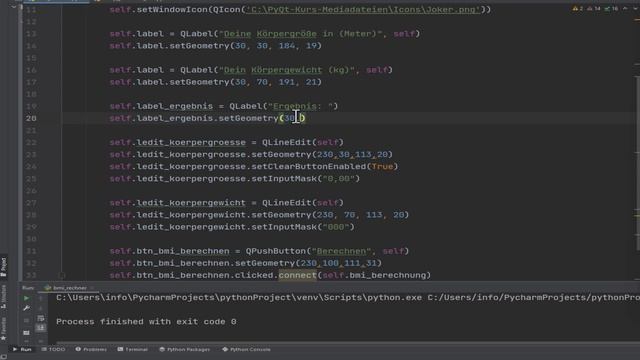Click the python.exe path in Run output
Screen dimensions: 640x360
click(239, 298)
